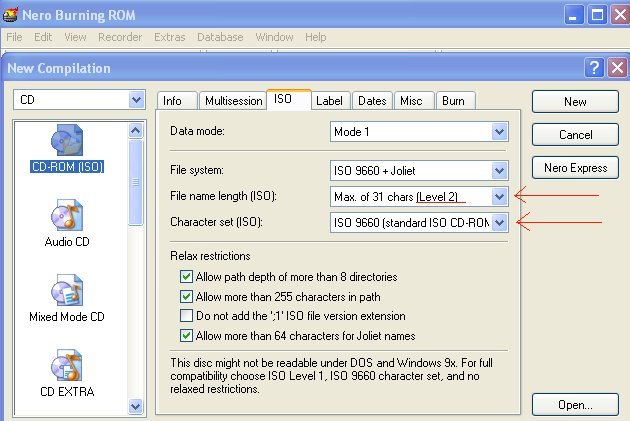Expand the Character set (ISO) dropdown
Viewport: 630px width, 421px height.
point(499,223)
